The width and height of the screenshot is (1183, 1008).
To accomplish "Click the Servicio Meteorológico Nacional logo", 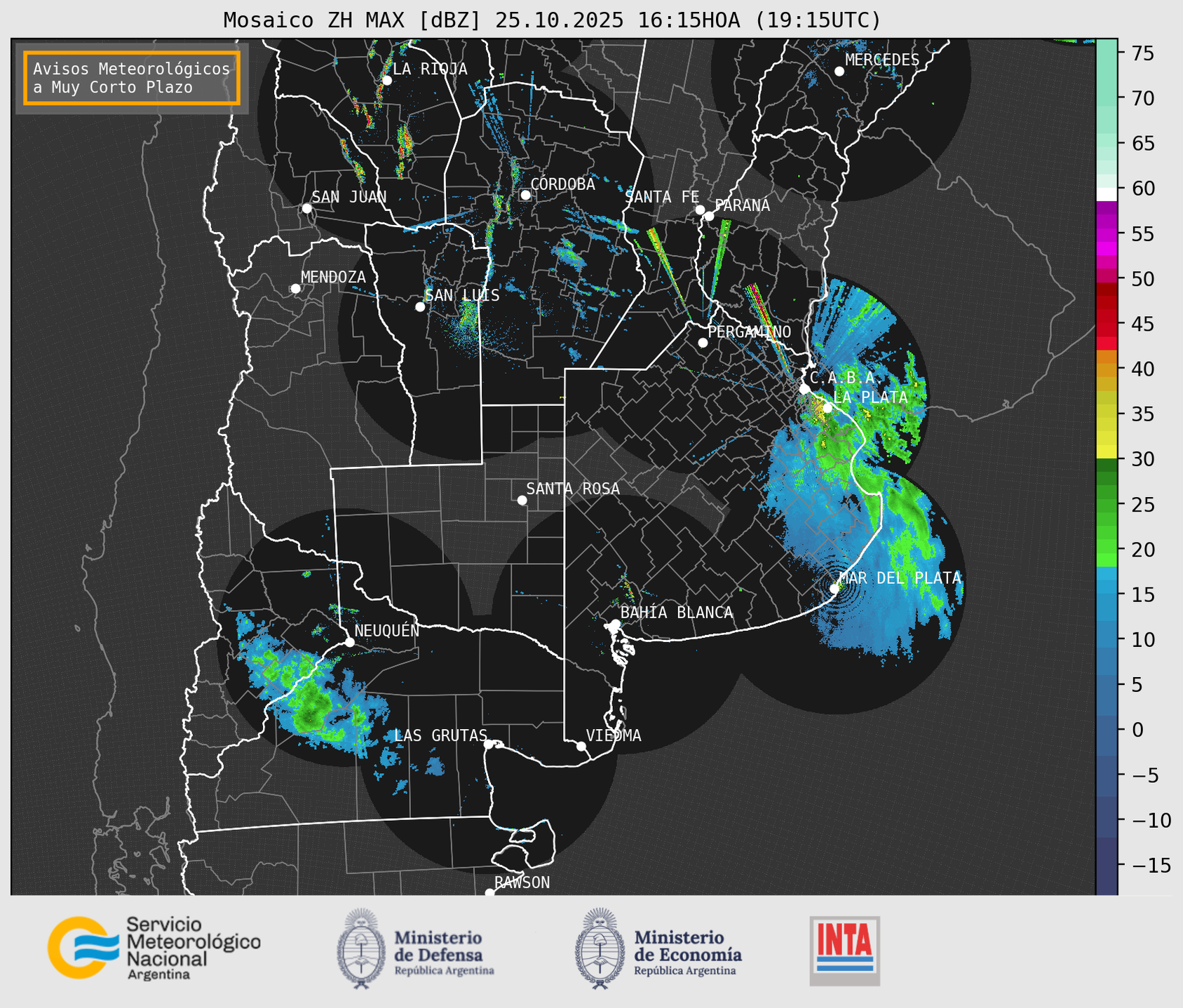I will 79,948.
